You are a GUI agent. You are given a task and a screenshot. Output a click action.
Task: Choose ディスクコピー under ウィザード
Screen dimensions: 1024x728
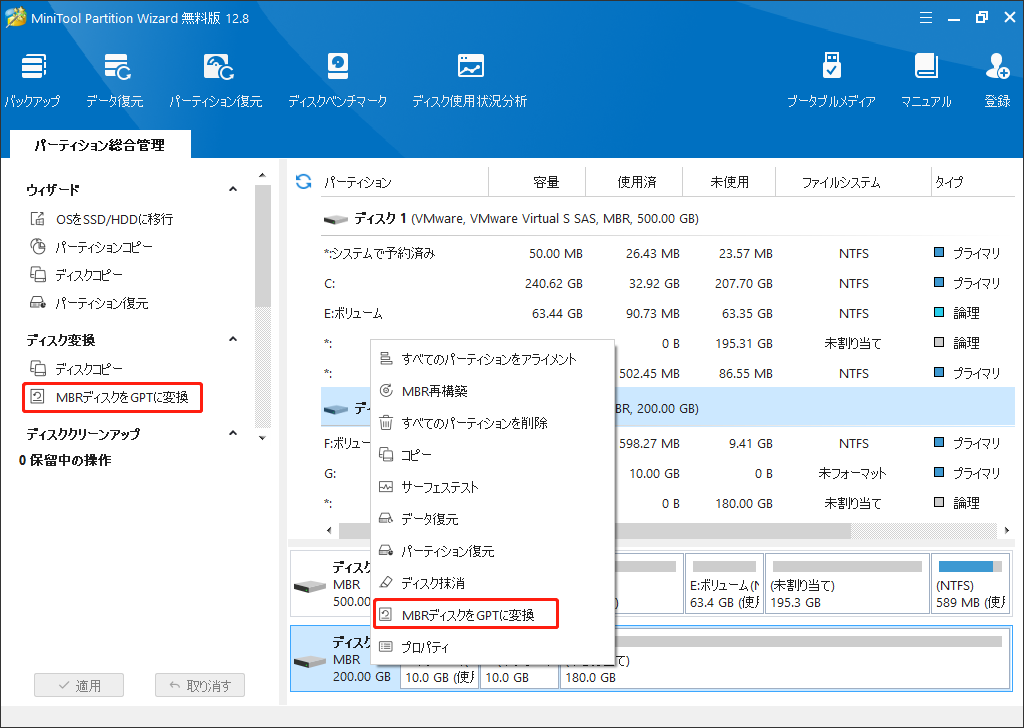pyautogui.click(x=76, y=275)
